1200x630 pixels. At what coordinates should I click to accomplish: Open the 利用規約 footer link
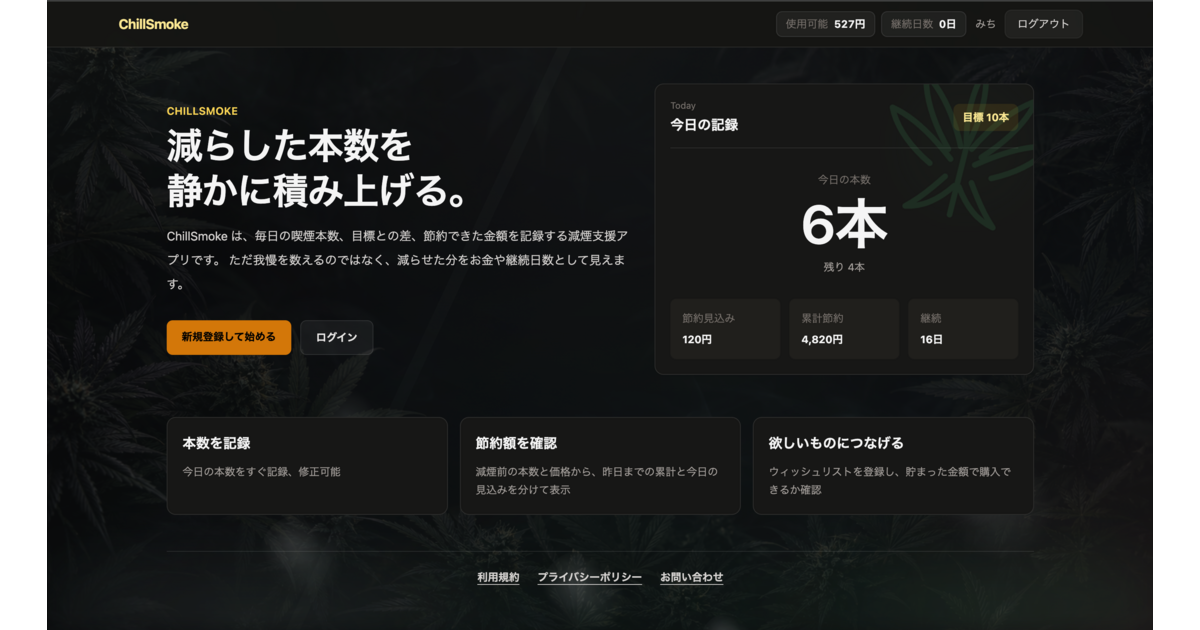click(x=498, y=577)
